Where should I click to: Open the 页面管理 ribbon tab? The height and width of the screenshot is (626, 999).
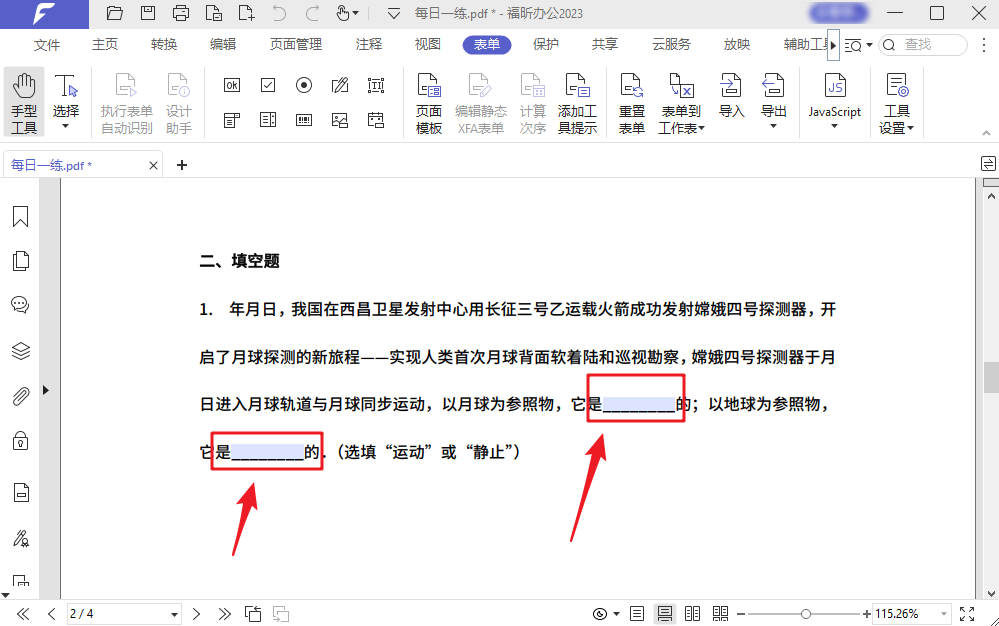[295, 45]
